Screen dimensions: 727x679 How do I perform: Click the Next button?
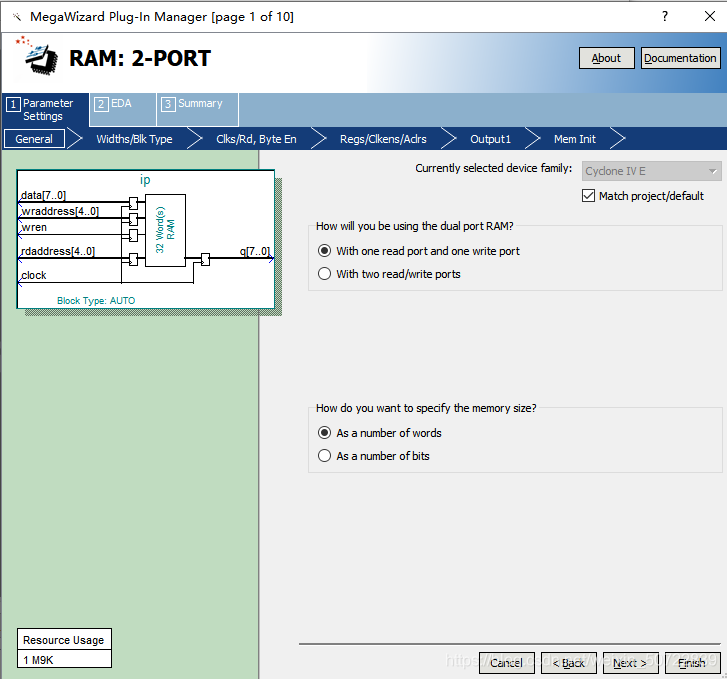pyautogui.click(x=631, y=663)
